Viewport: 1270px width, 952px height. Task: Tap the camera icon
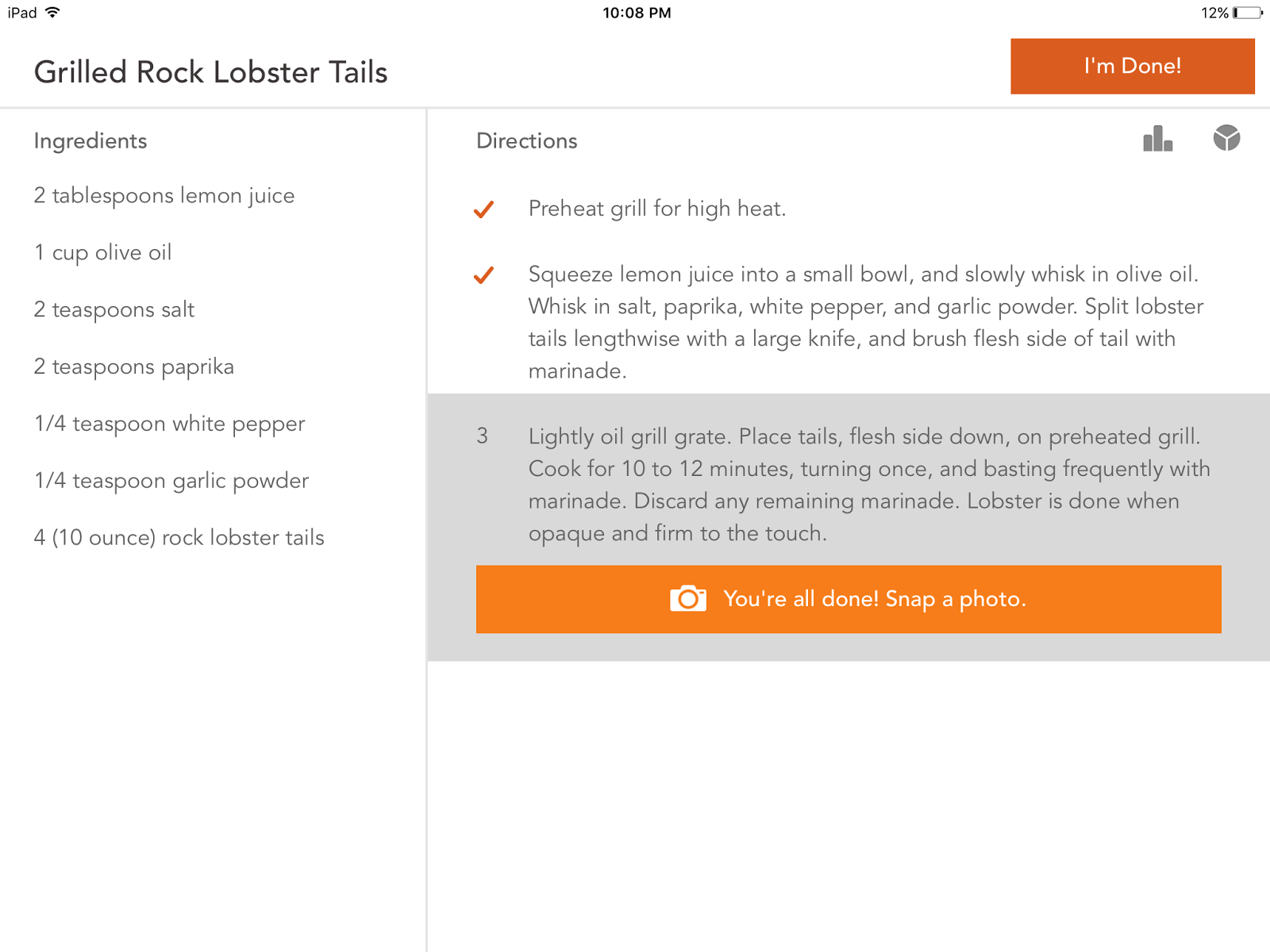click(687, 599)
